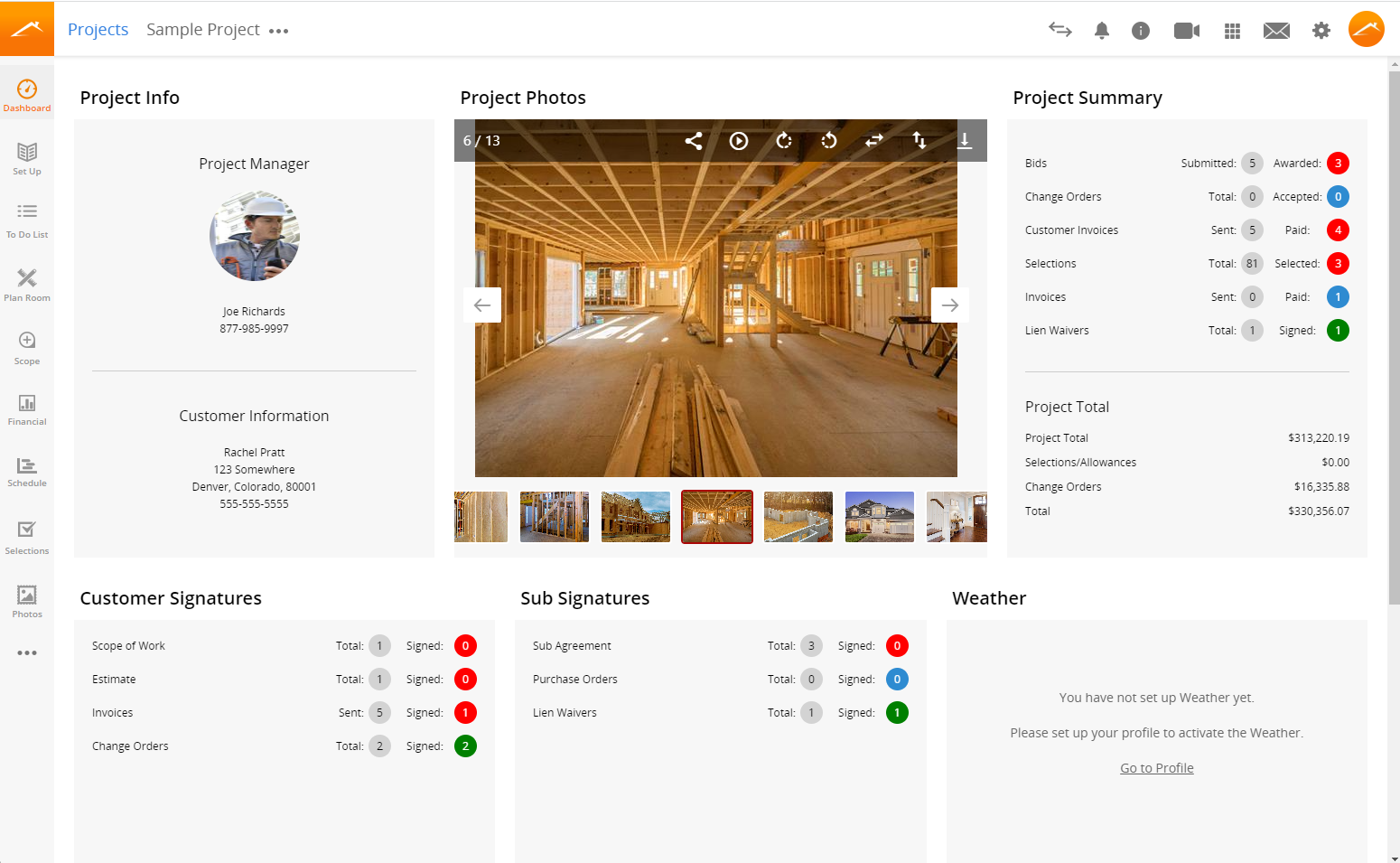
Task: Start a video call from the top bar
Action: pos(1187,30)
